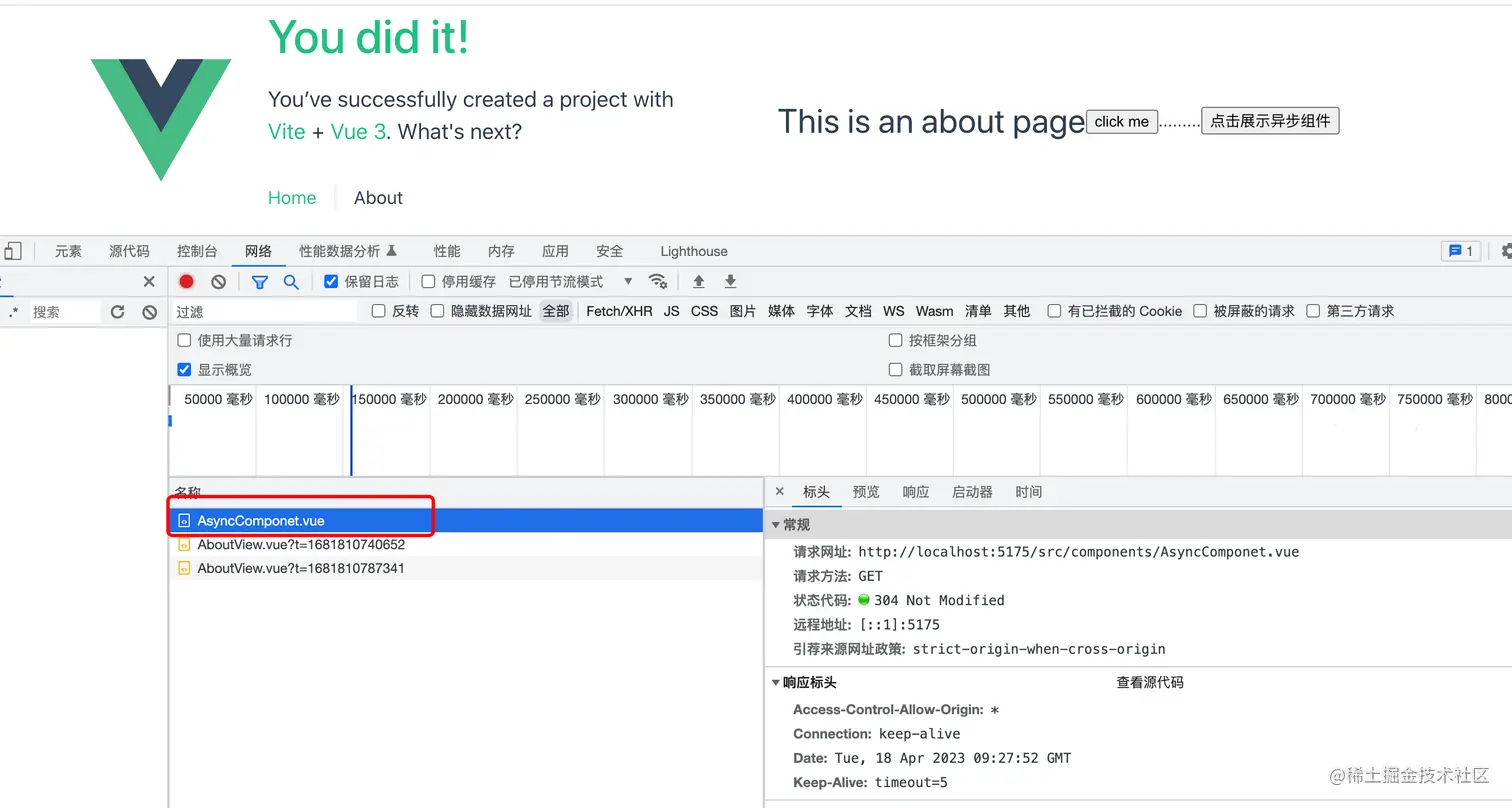Filter requests by JS type

672,311
